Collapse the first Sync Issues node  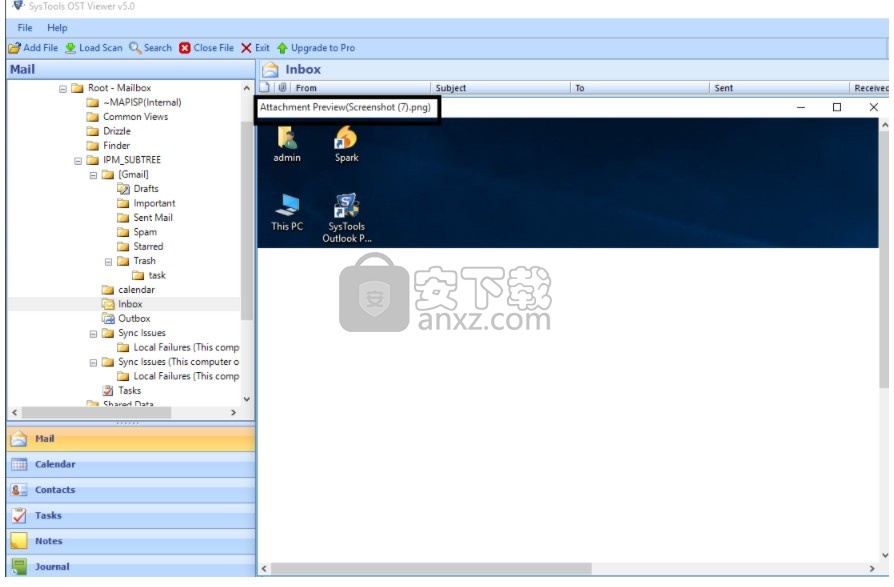94,334
